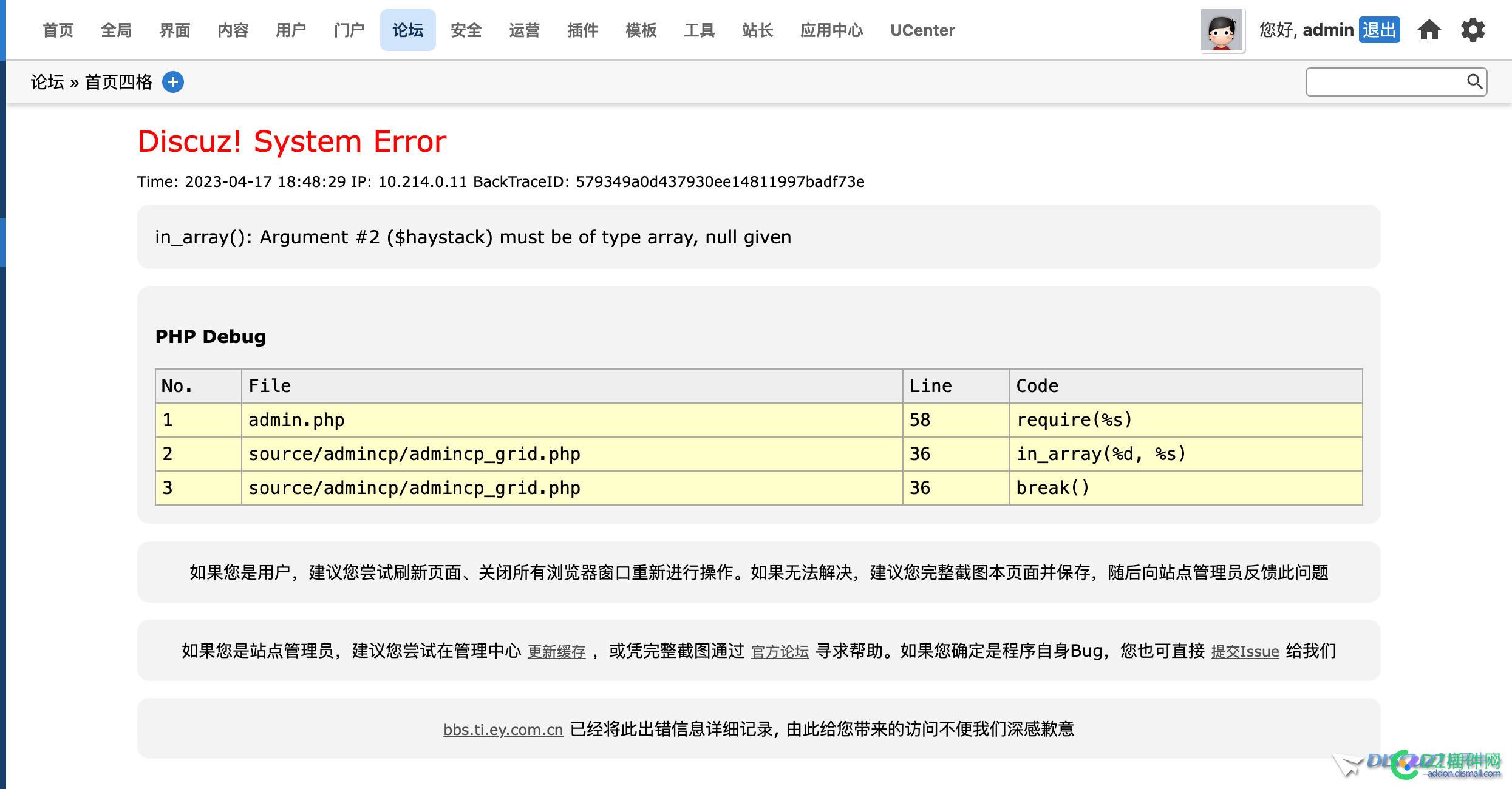Viewport: 1512px width, 789px height.
Task: Follow the 官方论坛 link
Action: 780,651
